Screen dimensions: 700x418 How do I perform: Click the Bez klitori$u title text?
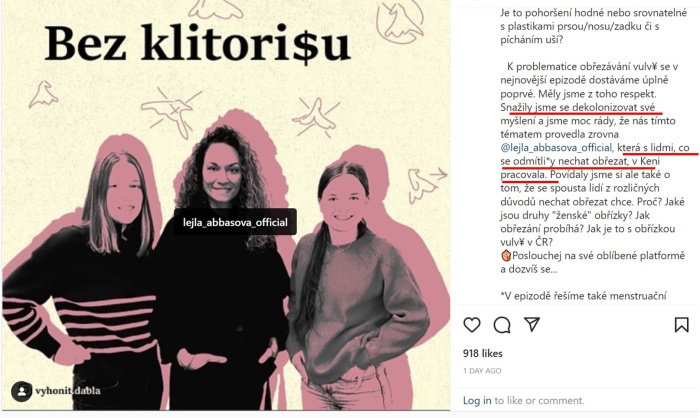[x=197, y=43]
